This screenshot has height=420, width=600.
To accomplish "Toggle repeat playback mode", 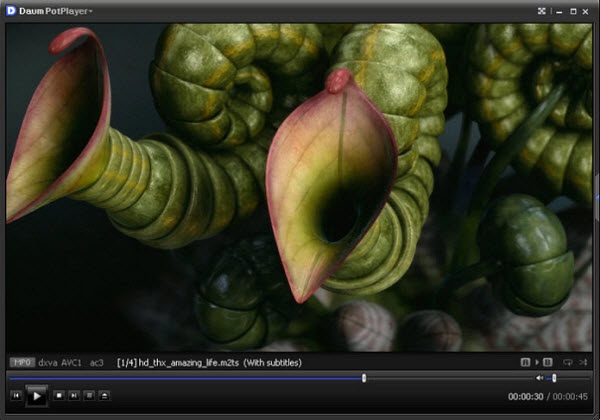I will [x=568, y=362].
